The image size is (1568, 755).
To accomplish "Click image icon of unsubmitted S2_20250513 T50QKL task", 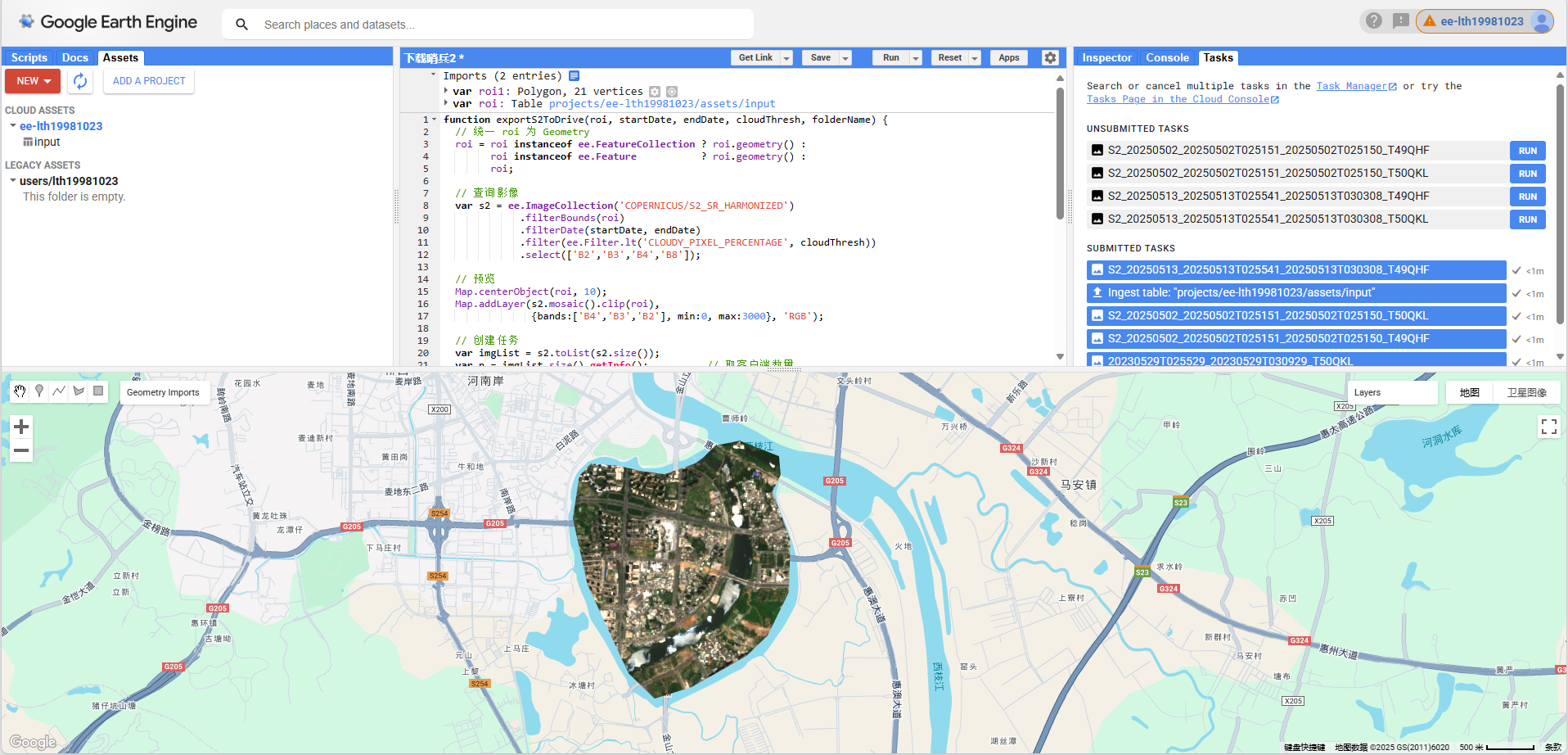I will pos(1097,219).
